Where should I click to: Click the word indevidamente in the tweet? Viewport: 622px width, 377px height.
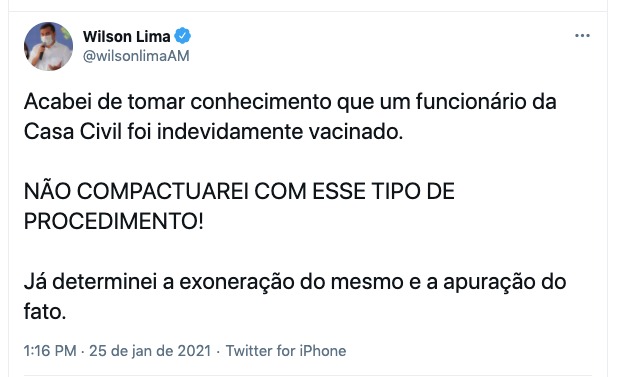tap(230, 132)
